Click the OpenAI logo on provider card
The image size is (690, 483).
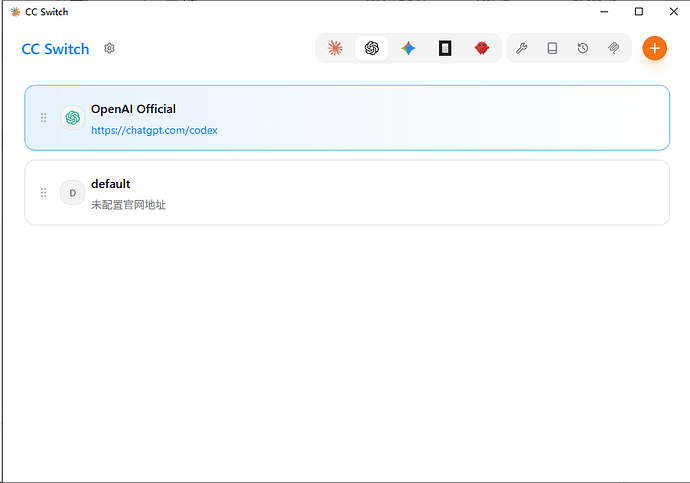(x=73, y=118)
